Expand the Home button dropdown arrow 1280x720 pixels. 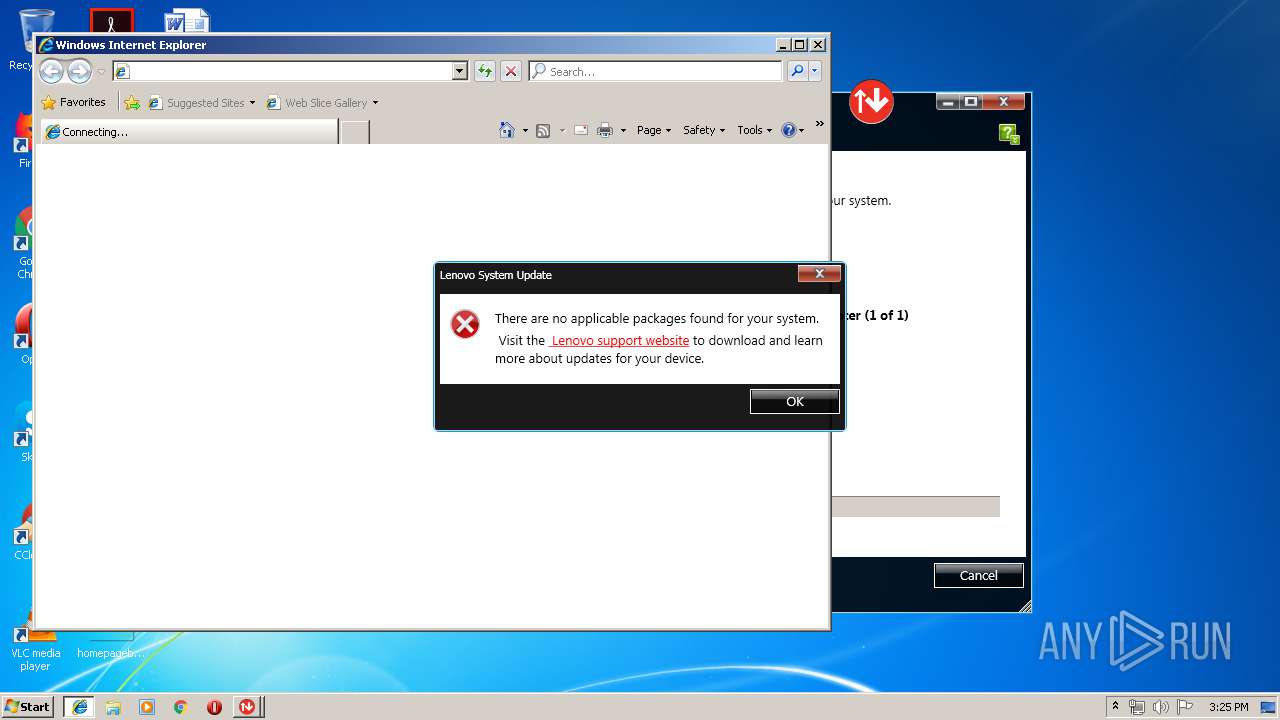tap(525, 130)
